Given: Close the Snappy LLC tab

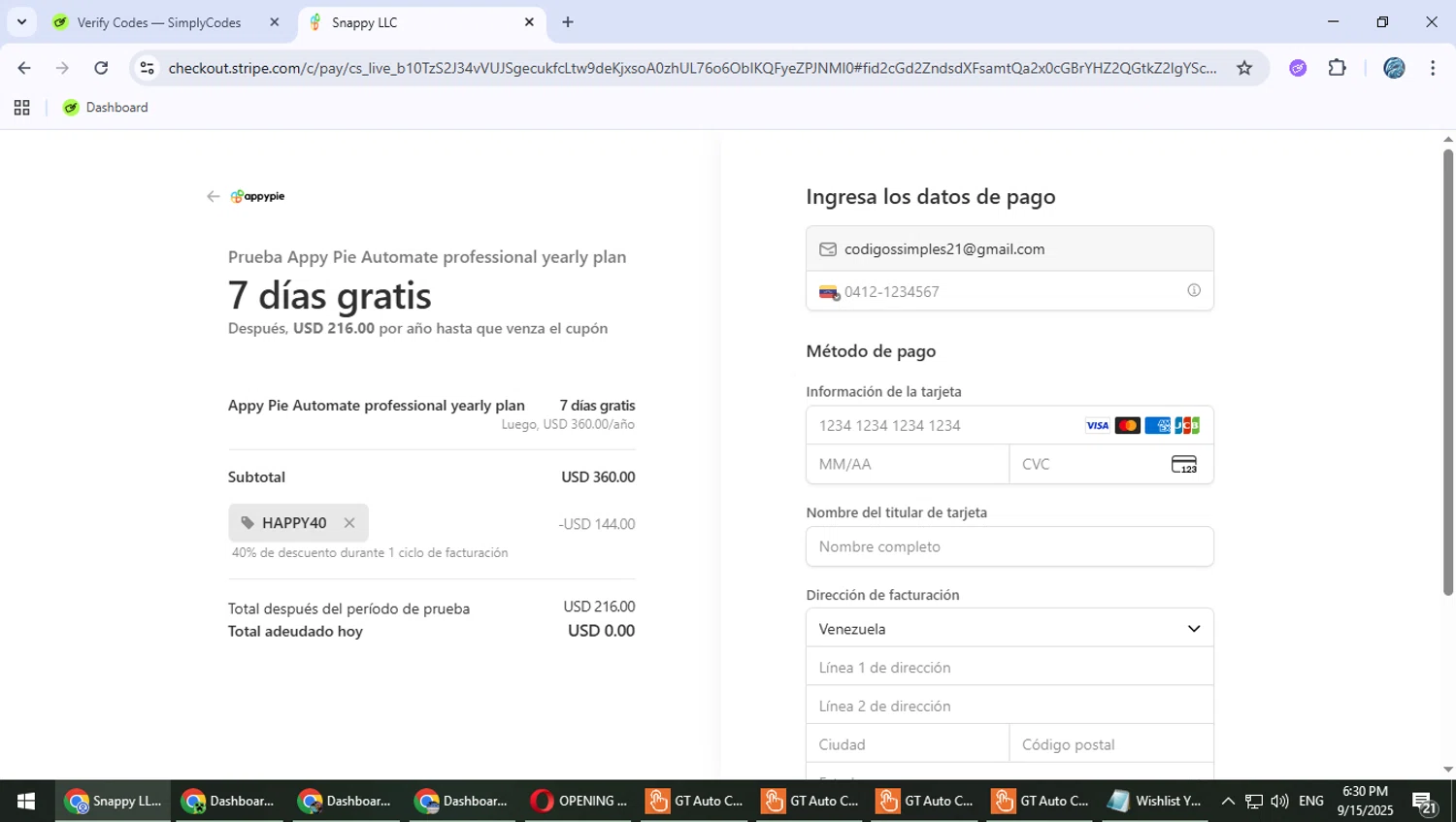Looking at the screenshot, I should click(529, 22).
